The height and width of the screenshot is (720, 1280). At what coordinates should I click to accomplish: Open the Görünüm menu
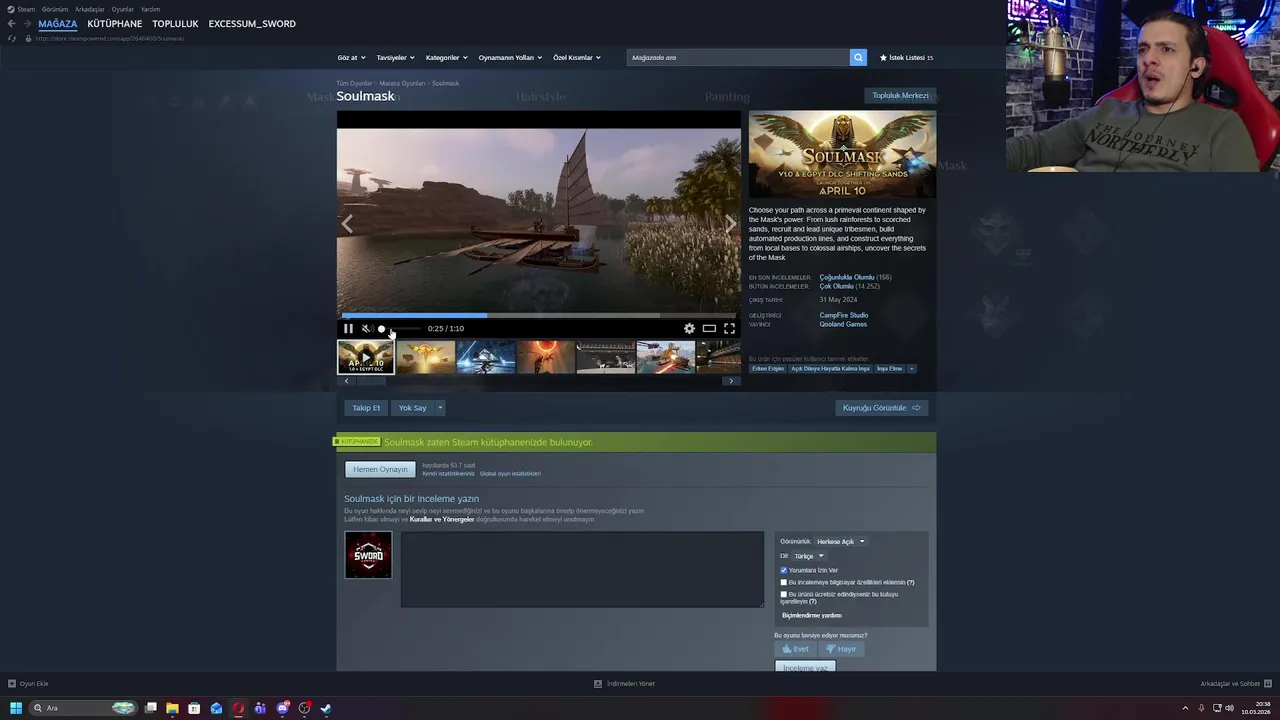pos(55,9)
